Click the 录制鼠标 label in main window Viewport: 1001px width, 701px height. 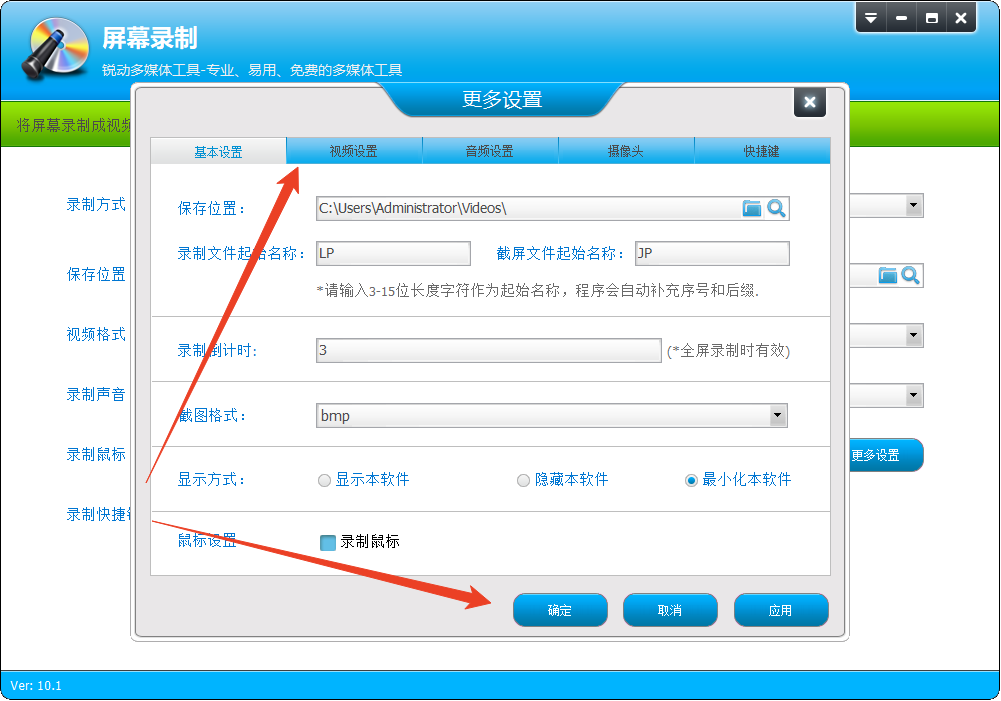click(x=96, y=455)
